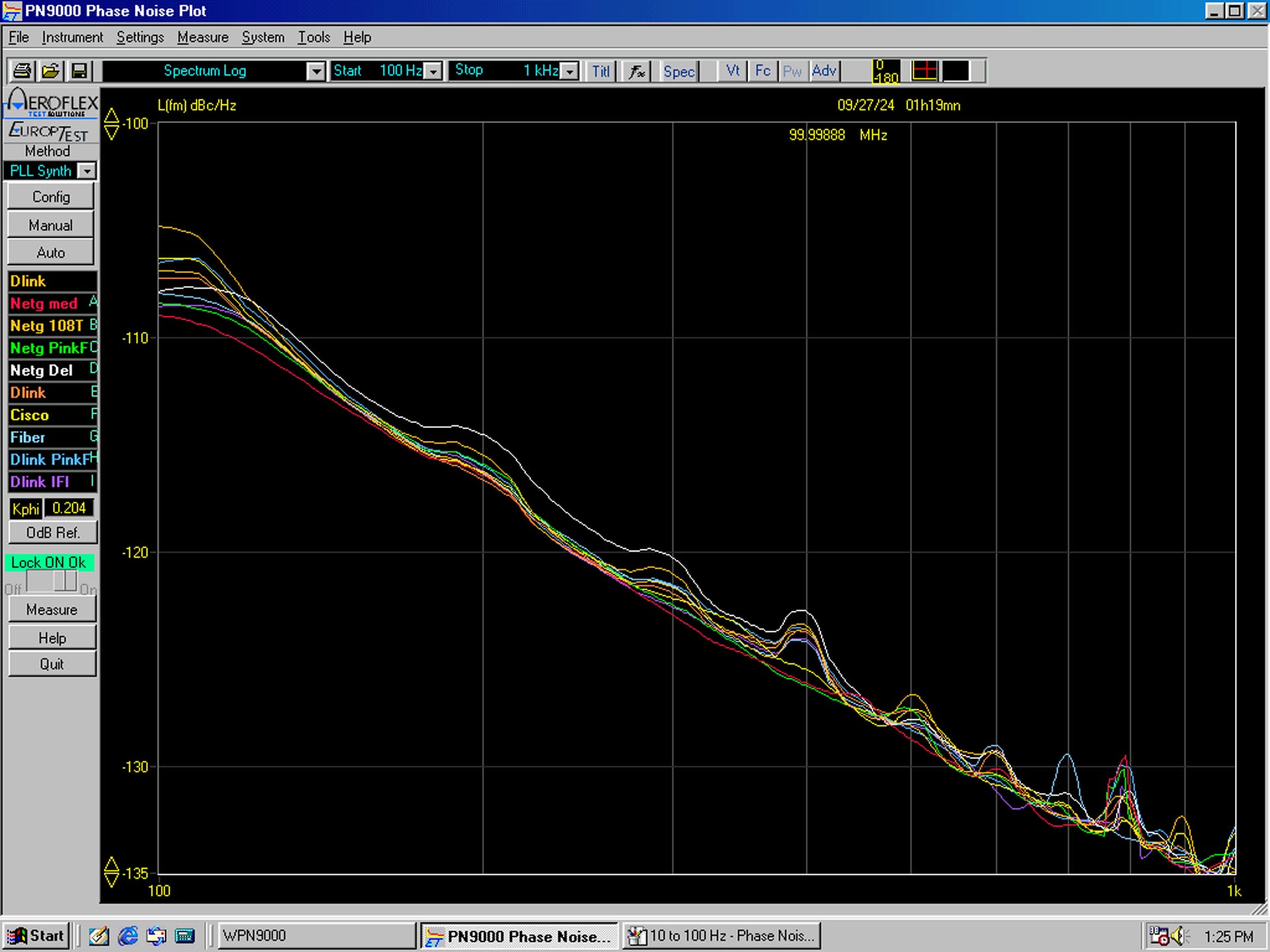The width and height of the screenshot is (1270, 952).
Task: Toggle the red crosshair cursor icon
Action: (x=924, y=70)
